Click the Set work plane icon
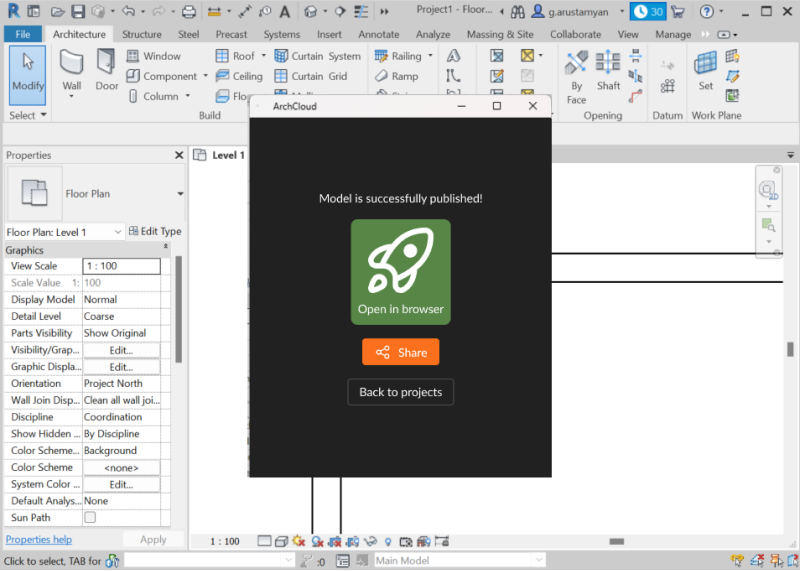Screen dimensions: 800x571 [x=706, y=70]
